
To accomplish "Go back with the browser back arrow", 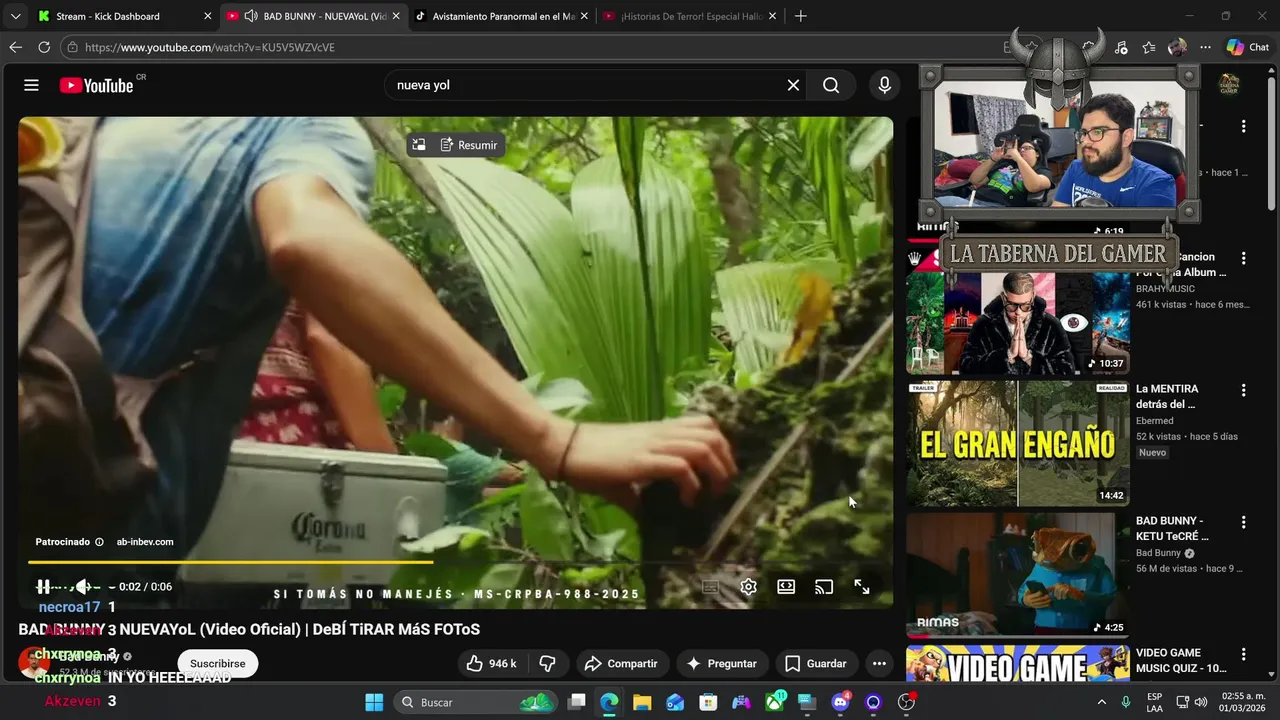I will click(x=15, y=47).
